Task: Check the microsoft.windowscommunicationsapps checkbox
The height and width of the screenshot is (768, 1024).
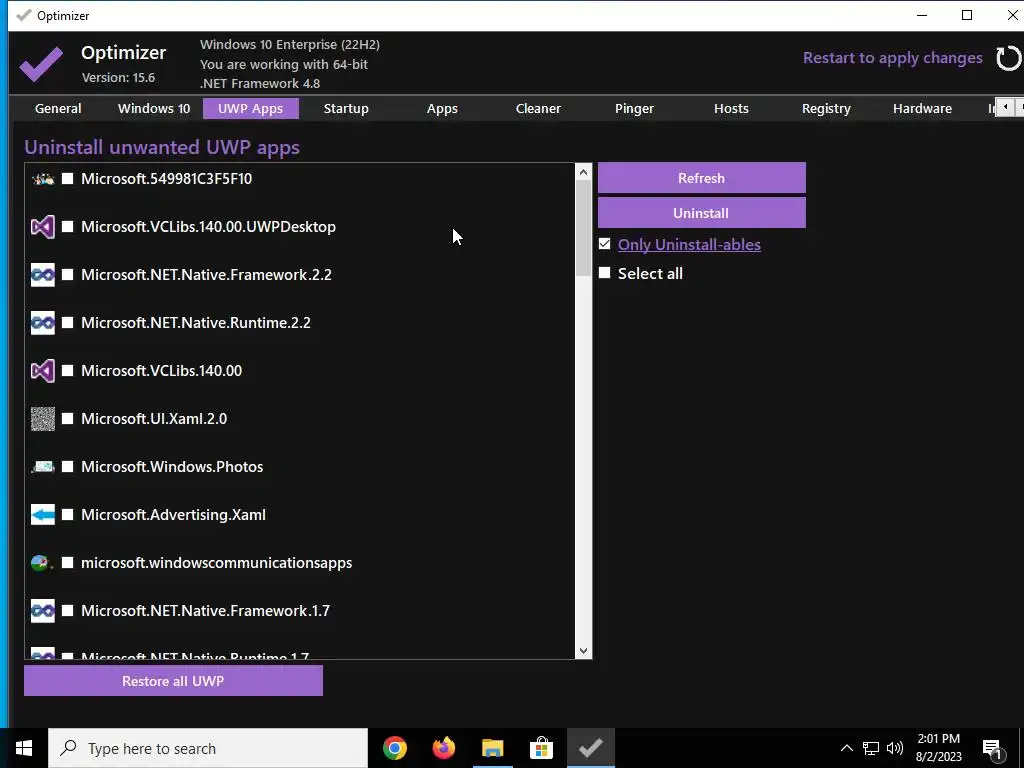Action: click(x=67, y=563)
